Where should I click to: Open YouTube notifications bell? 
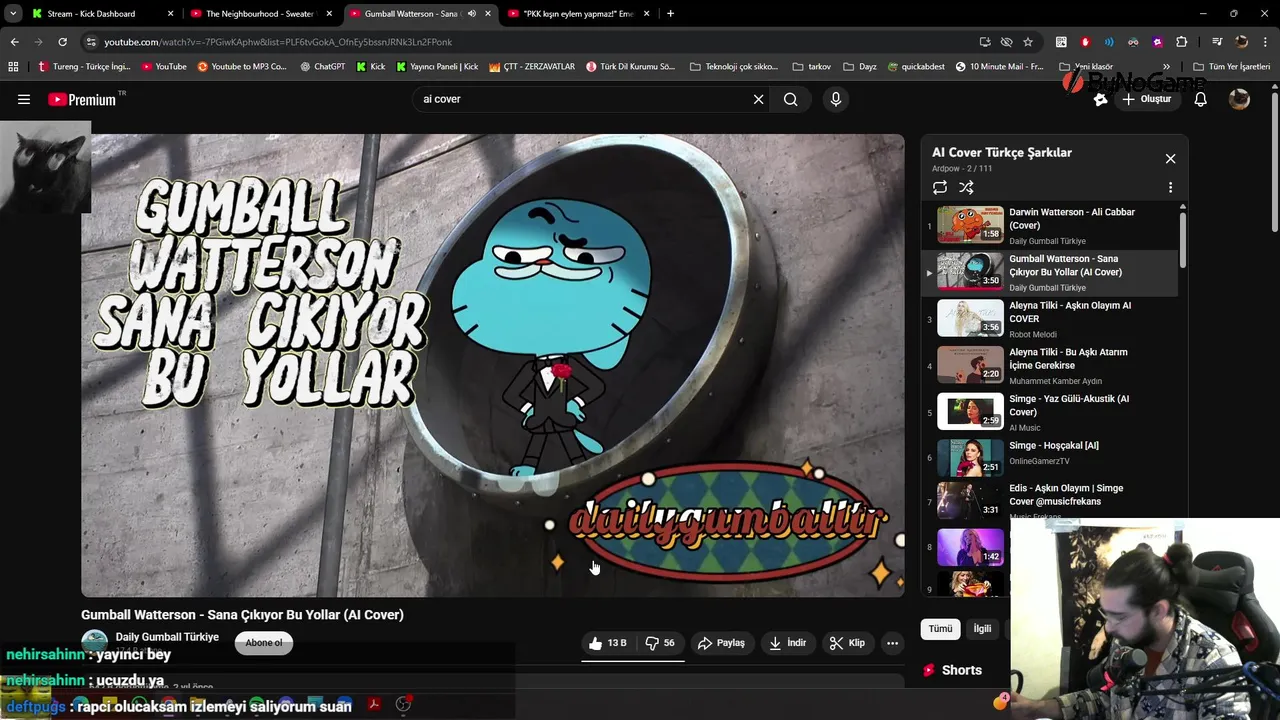[x=1201, y=99]
